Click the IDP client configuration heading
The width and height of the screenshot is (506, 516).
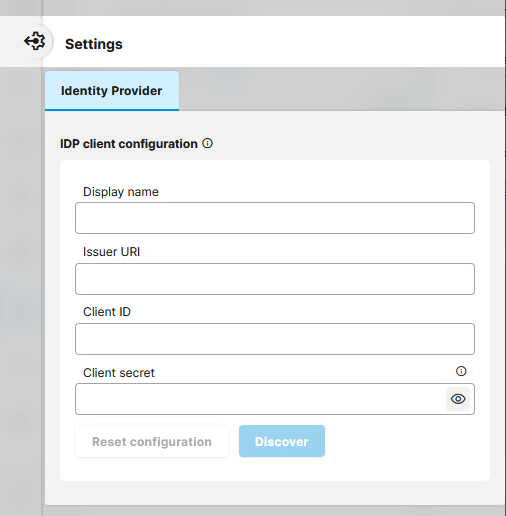[x=129, y=144]
